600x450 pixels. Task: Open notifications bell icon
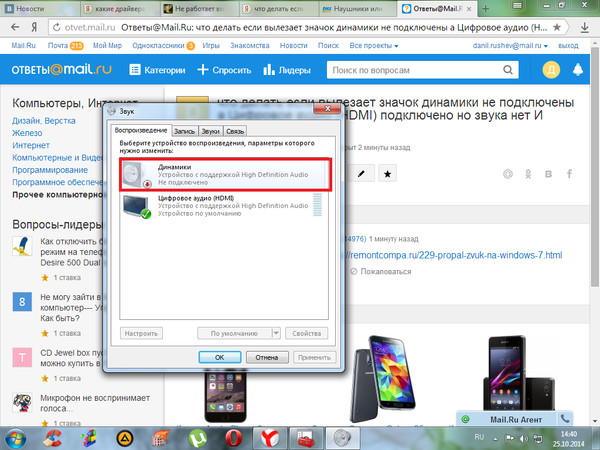coord(578,70)
